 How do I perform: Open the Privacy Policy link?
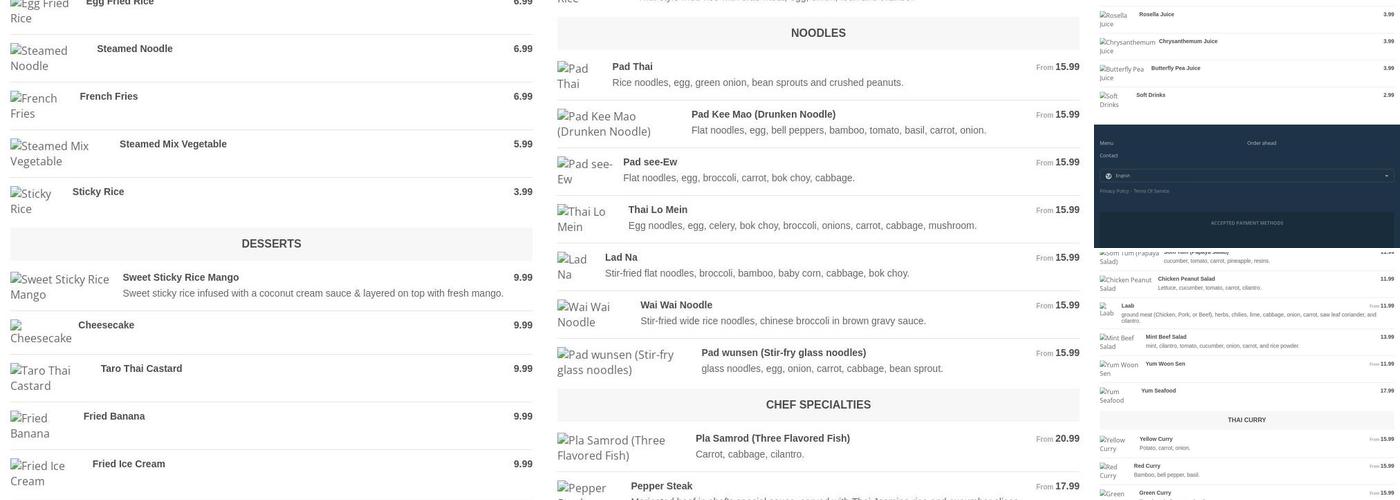[x=1114, y=191]
